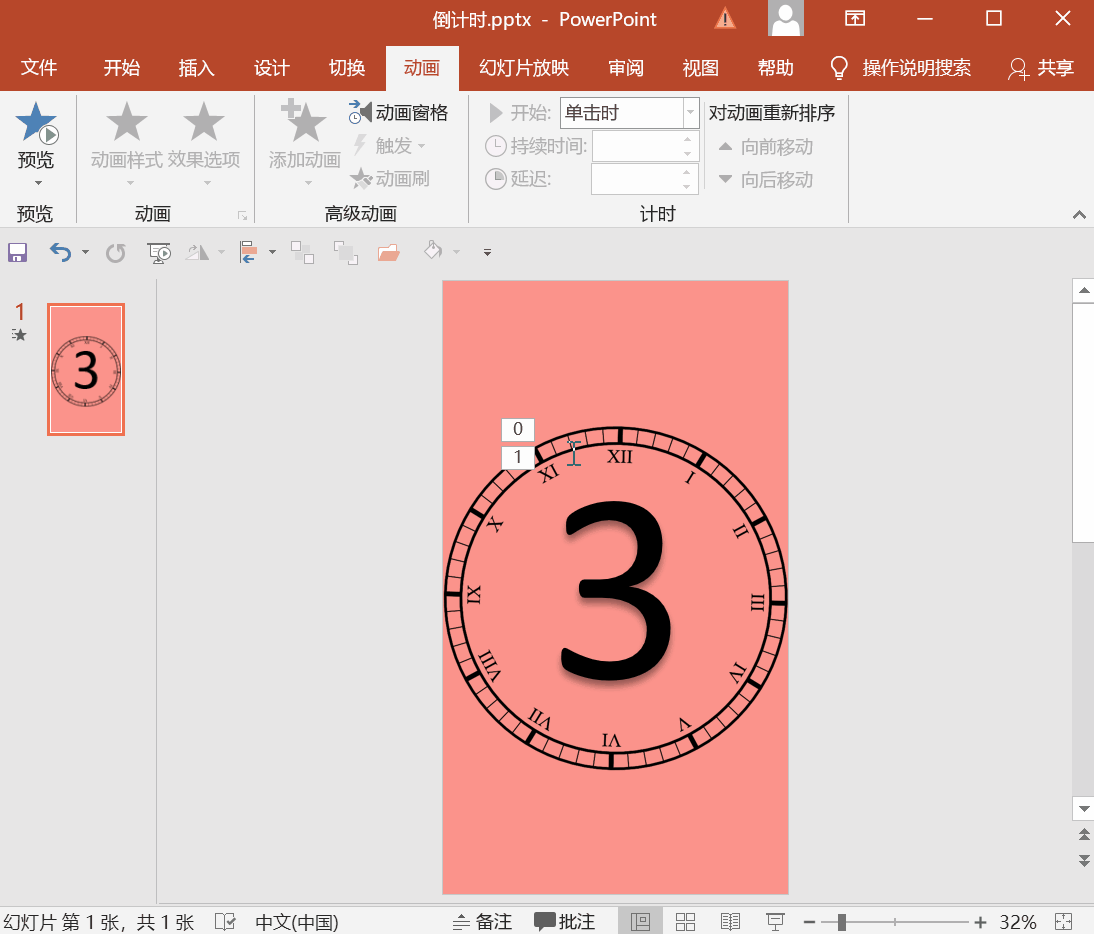Image resolution: width=1094 pixels, height=934 pixels.
Task: Click the Redo/Repeat icon
Action: (x=116, y=253)
